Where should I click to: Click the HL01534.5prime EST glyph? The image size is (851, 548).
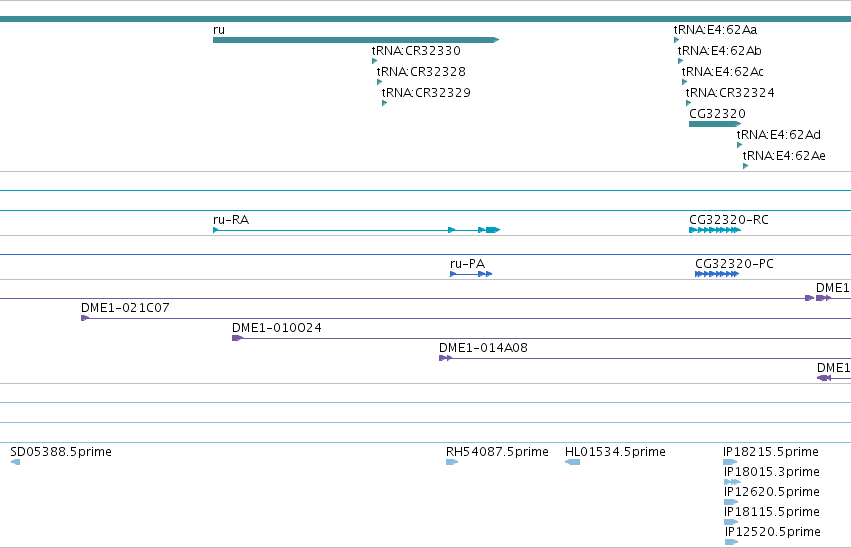click(572, 462)
